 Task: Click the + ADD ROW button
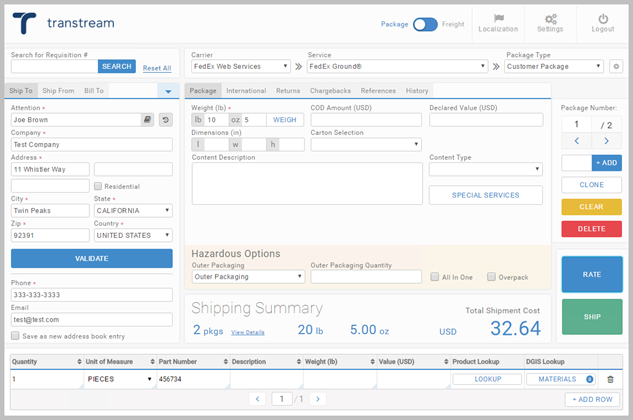click(x=592, y=399)
